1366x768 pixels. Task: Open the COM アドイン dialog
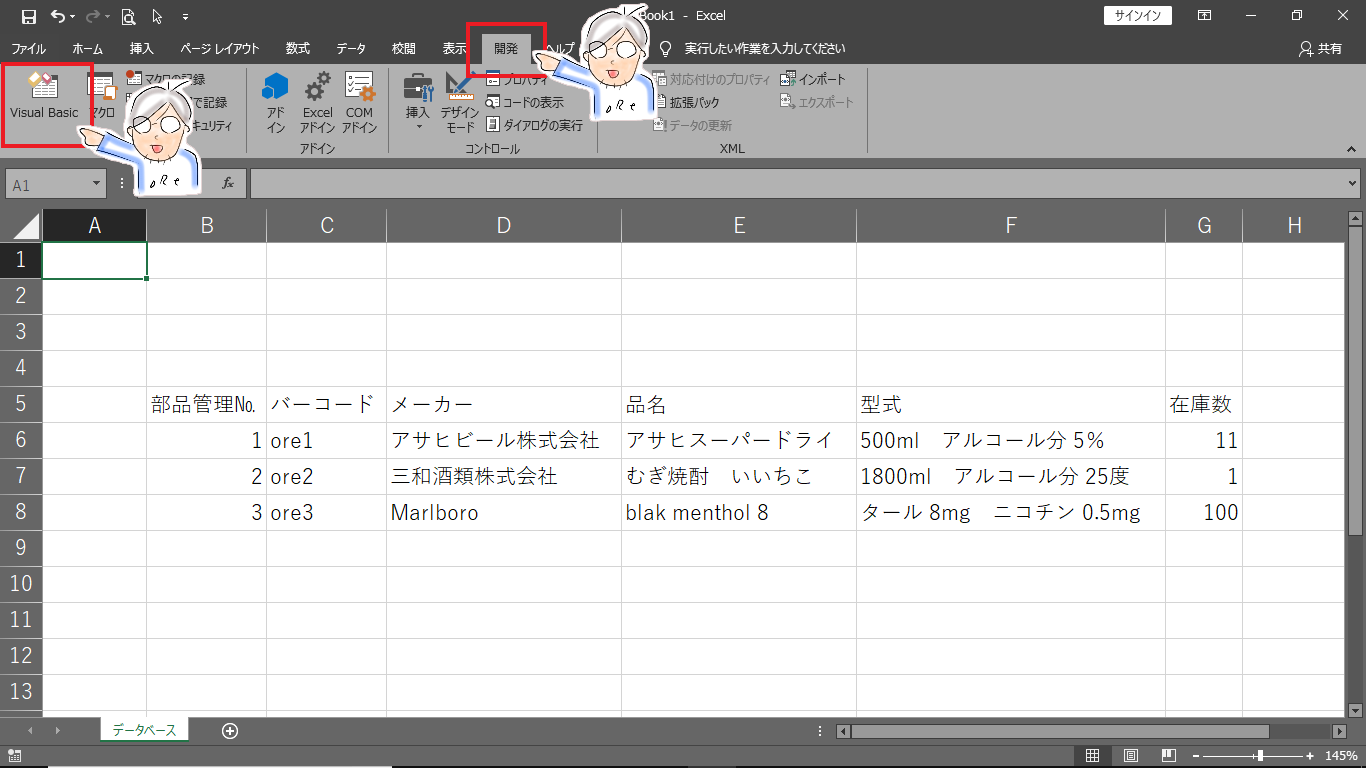coord(359,103)
